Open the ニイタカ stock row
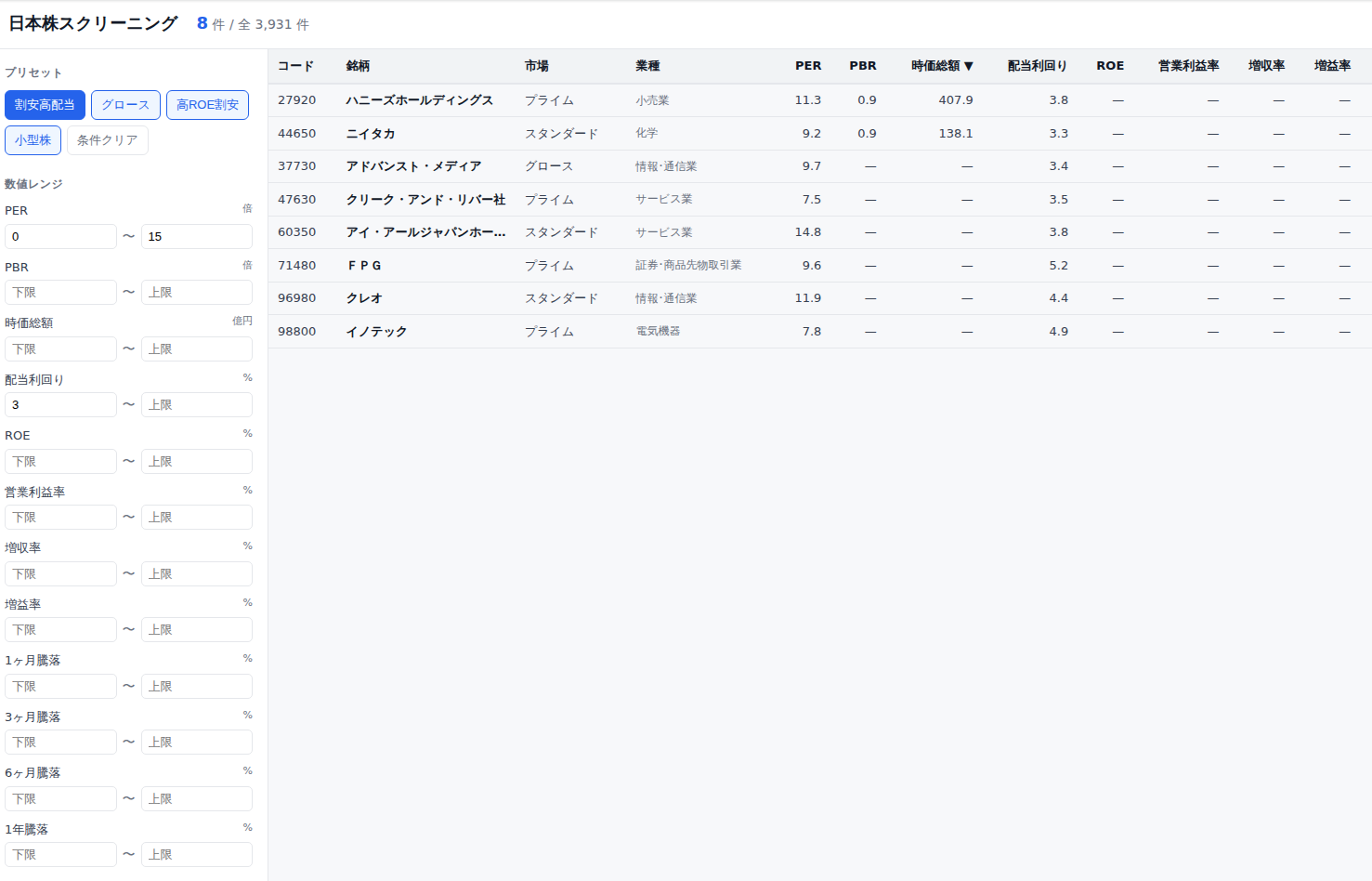 (820, 134)
